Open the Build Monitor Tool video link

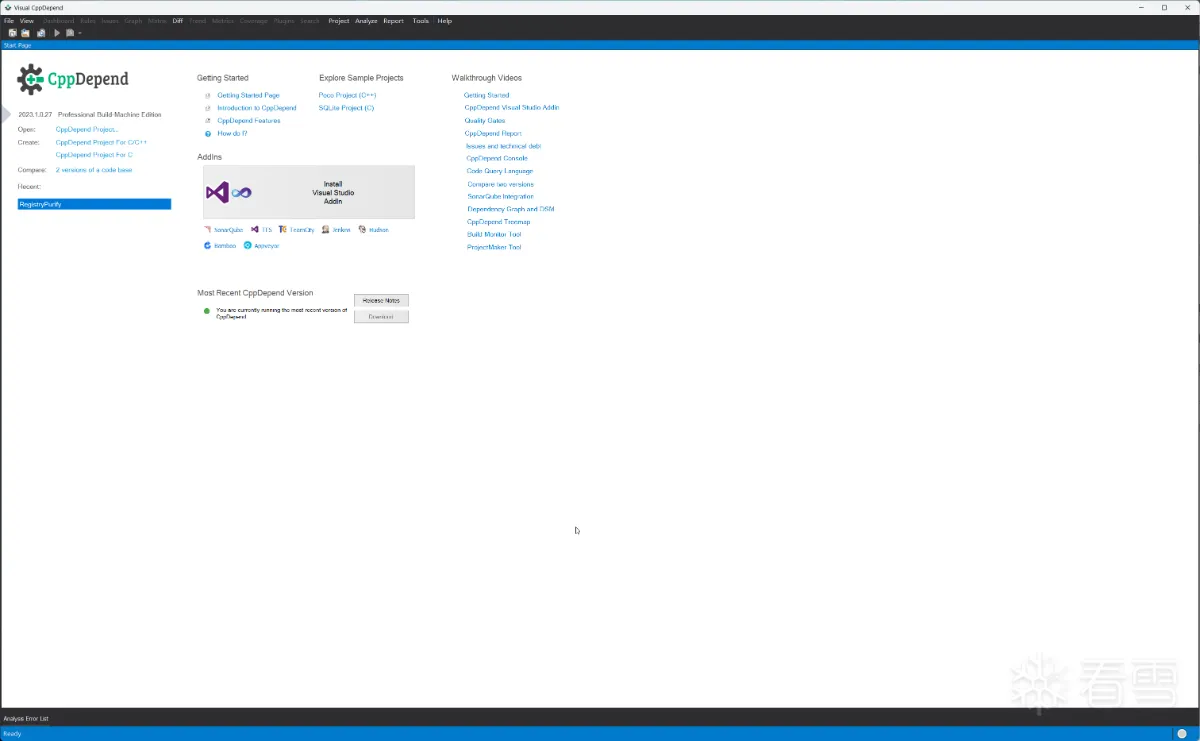tap(494, 234)
